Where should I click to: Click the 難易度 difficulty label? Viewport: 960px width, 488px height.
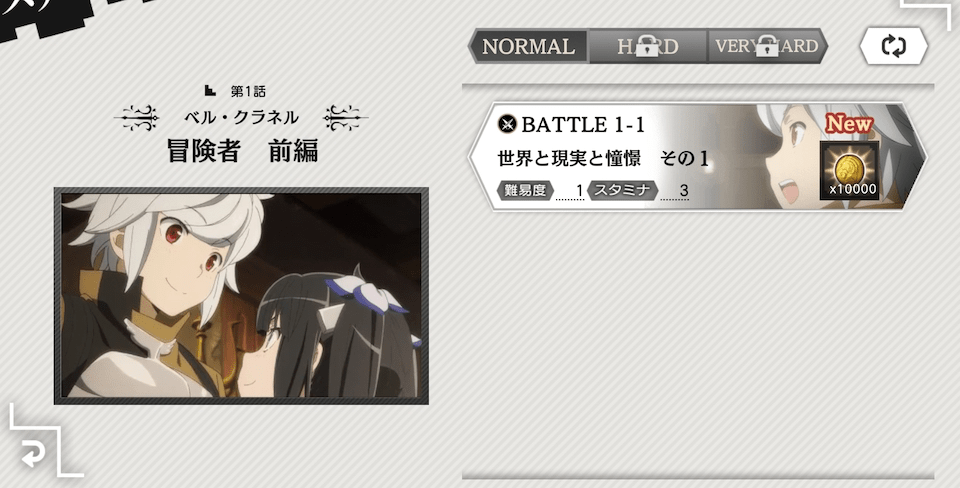tap(525, 190)
